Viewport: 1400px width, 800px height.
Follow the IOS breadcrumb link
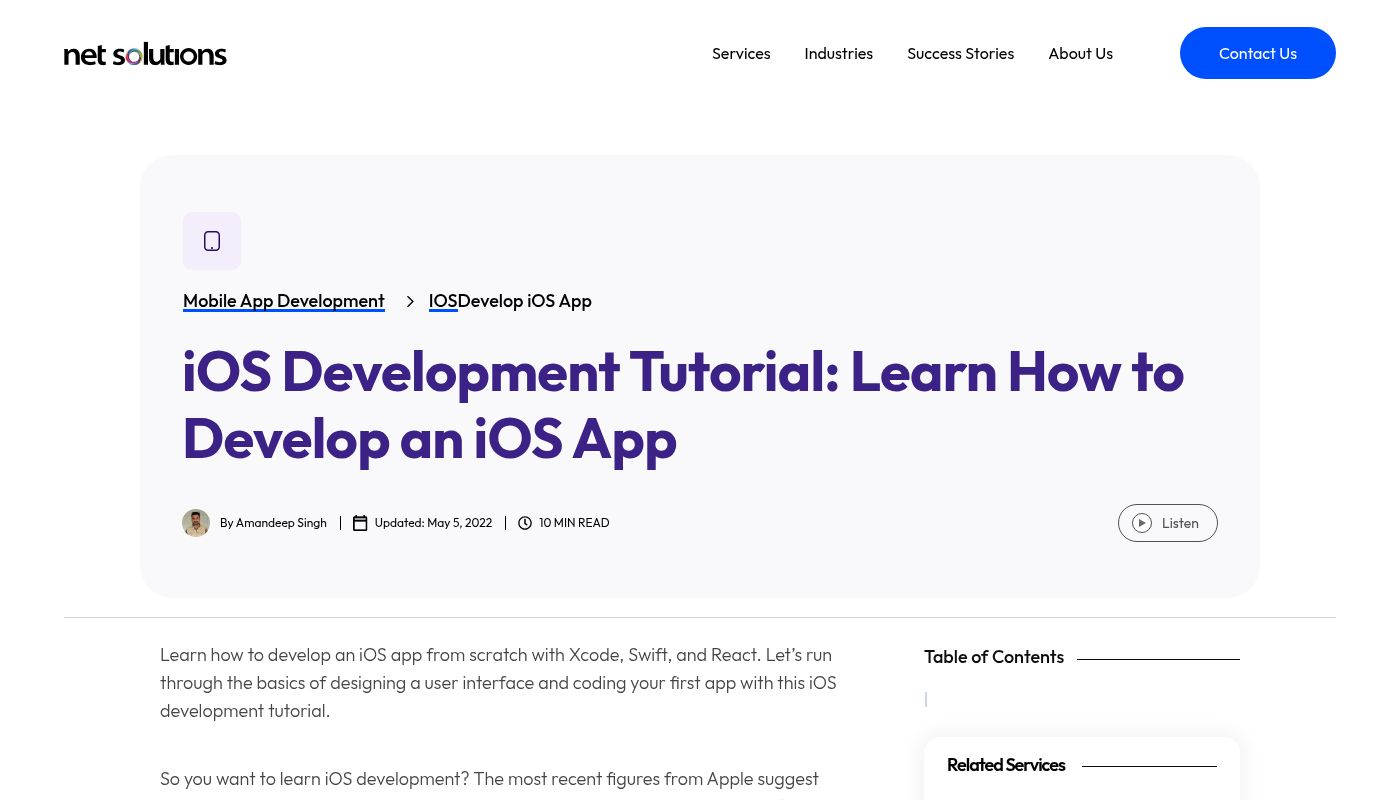coord(443,301)
